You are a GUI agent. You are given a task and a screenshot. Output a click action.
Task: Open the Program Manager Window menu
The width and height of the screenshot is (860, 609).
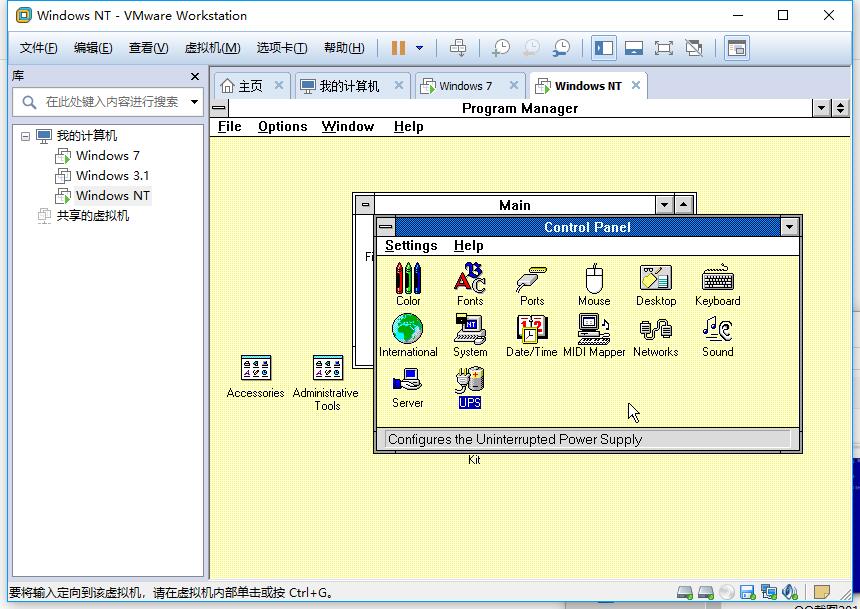(348, 127)
